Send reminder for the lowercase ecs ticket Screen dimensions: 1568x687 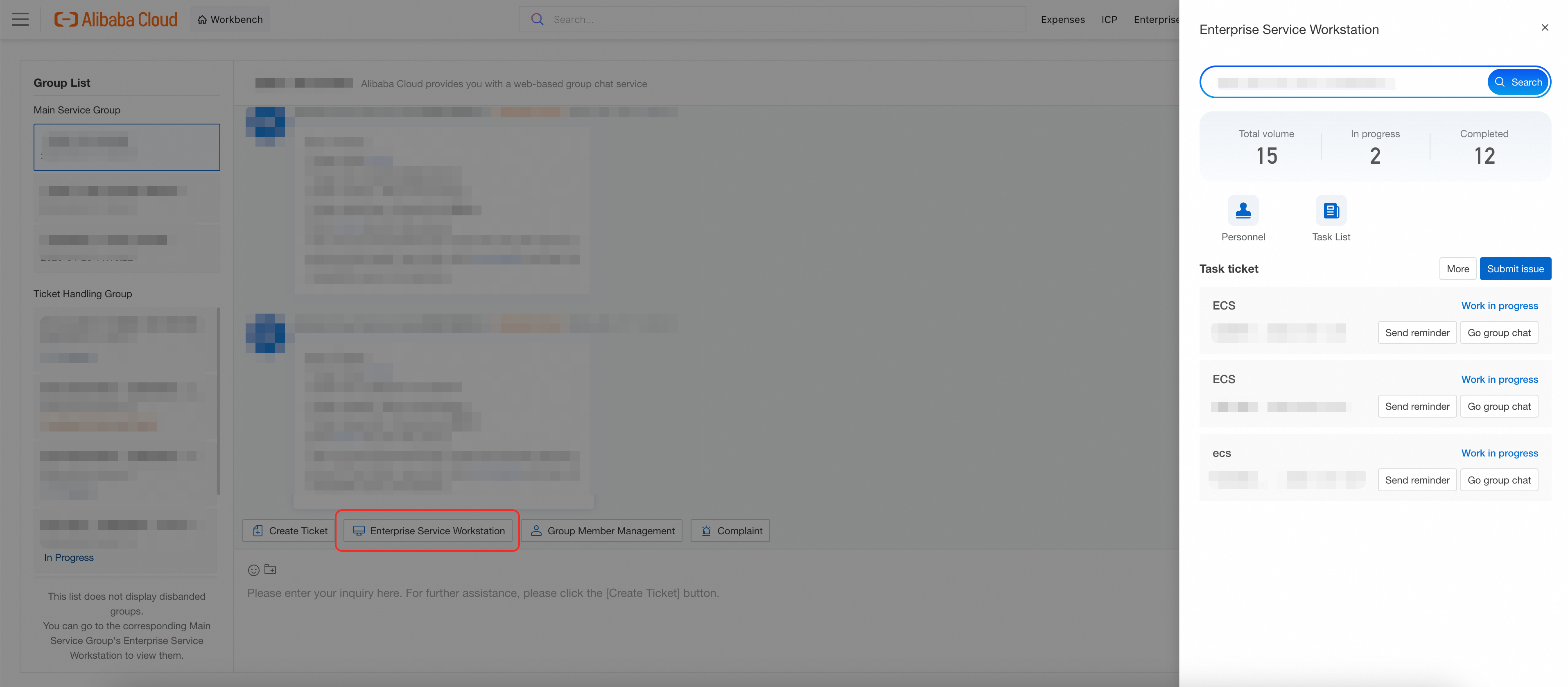coord(1417,480)
